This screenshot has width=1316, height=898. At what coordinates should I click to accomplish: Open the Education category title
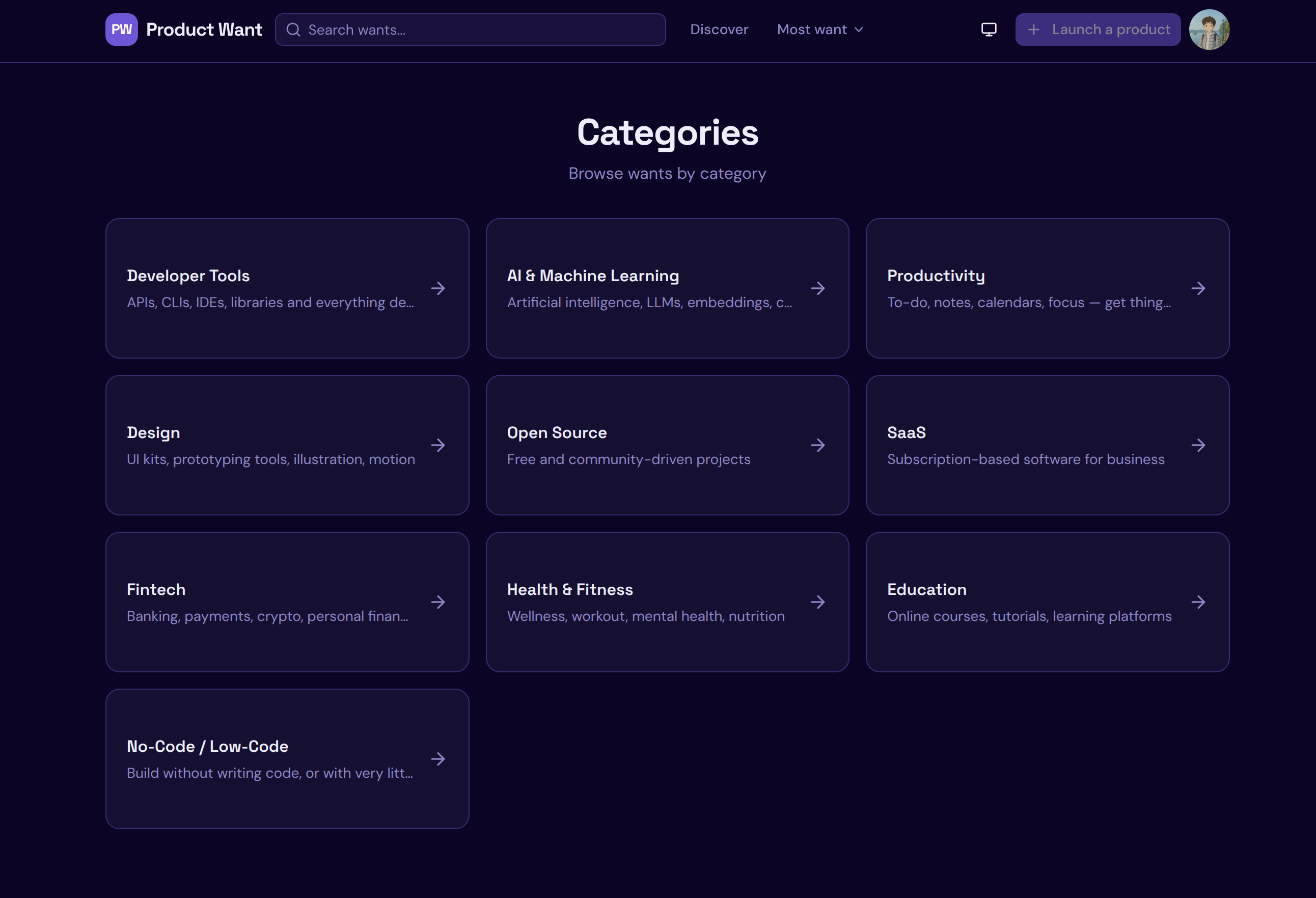point(926,589)
